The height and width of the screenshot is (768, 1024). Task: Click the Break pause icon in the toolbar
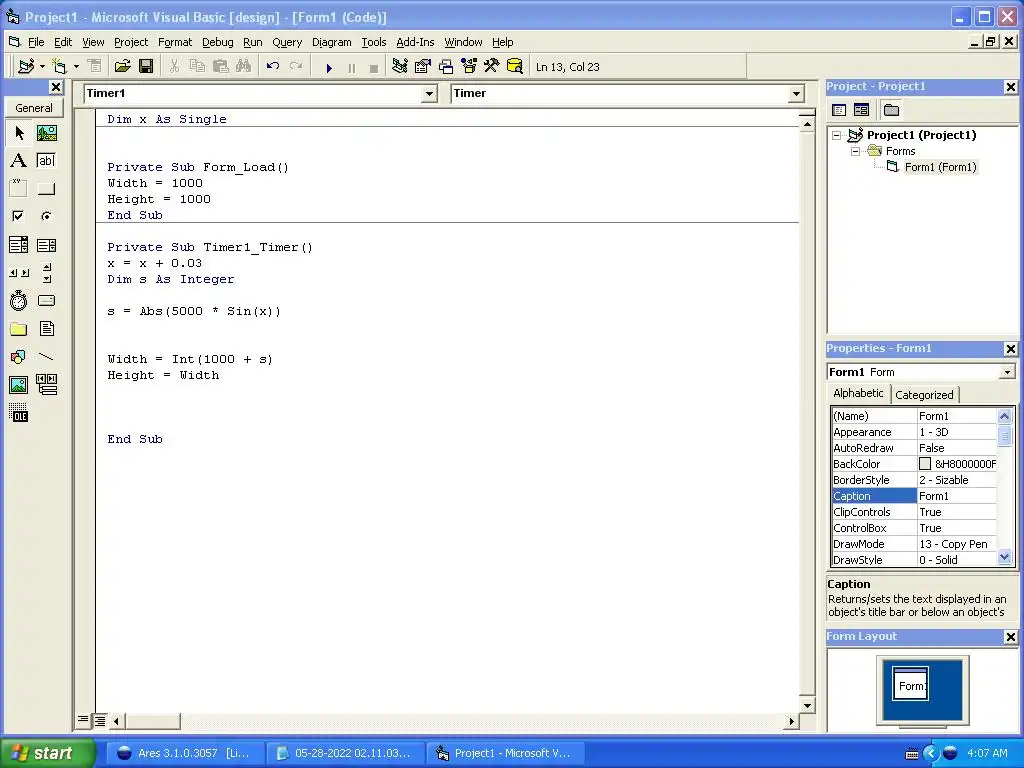click(351, 67)
